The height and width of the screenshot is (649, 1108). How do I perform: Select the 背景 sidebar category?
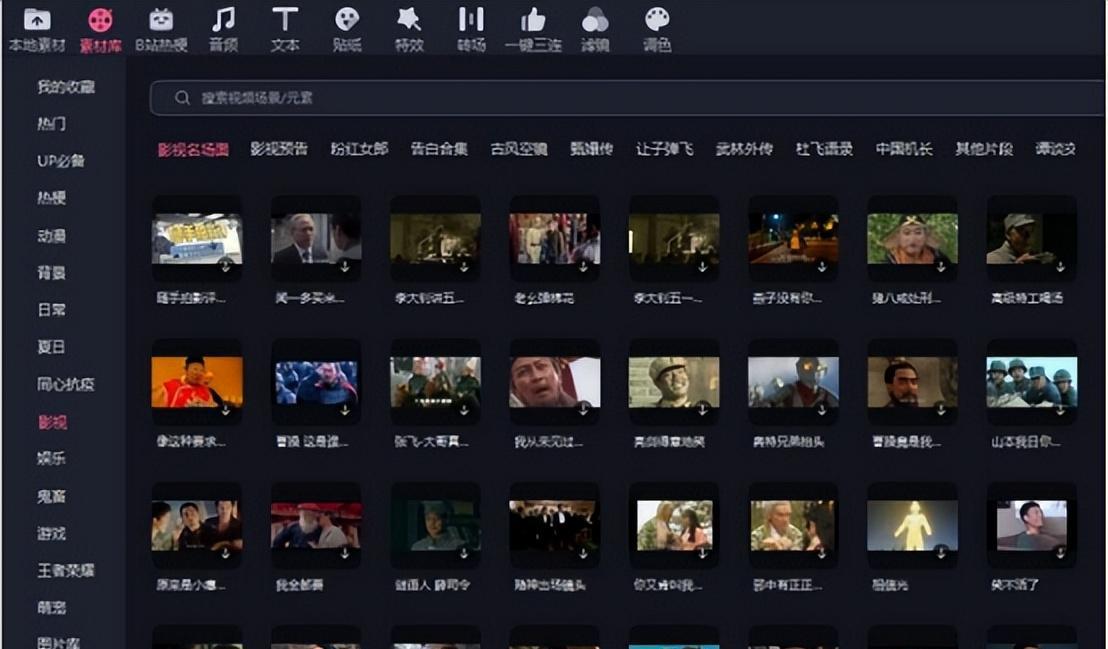(x=52, y=272)
